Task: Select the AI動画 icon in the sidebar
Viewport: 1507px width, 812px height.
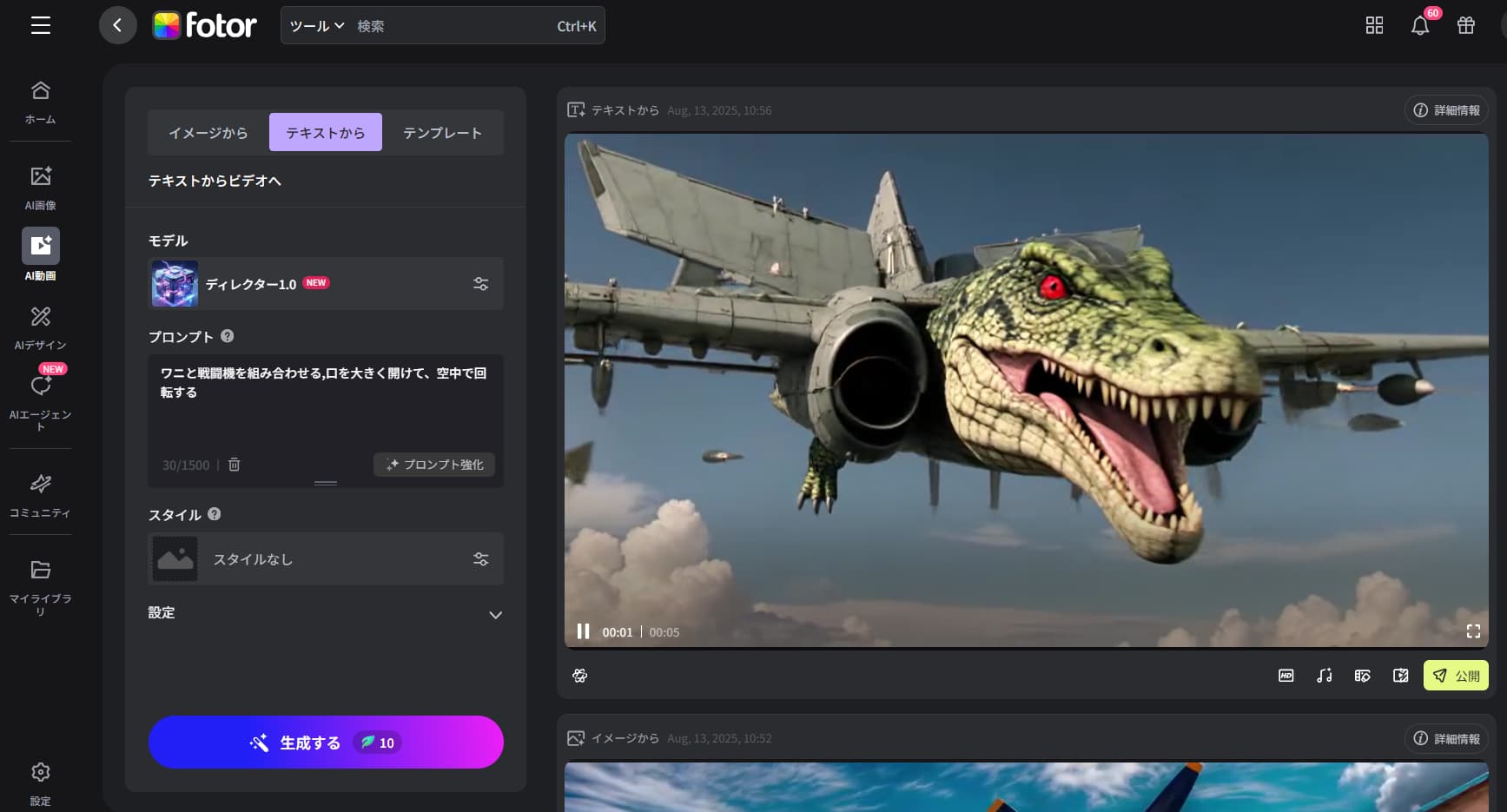Action: (40, 246)
